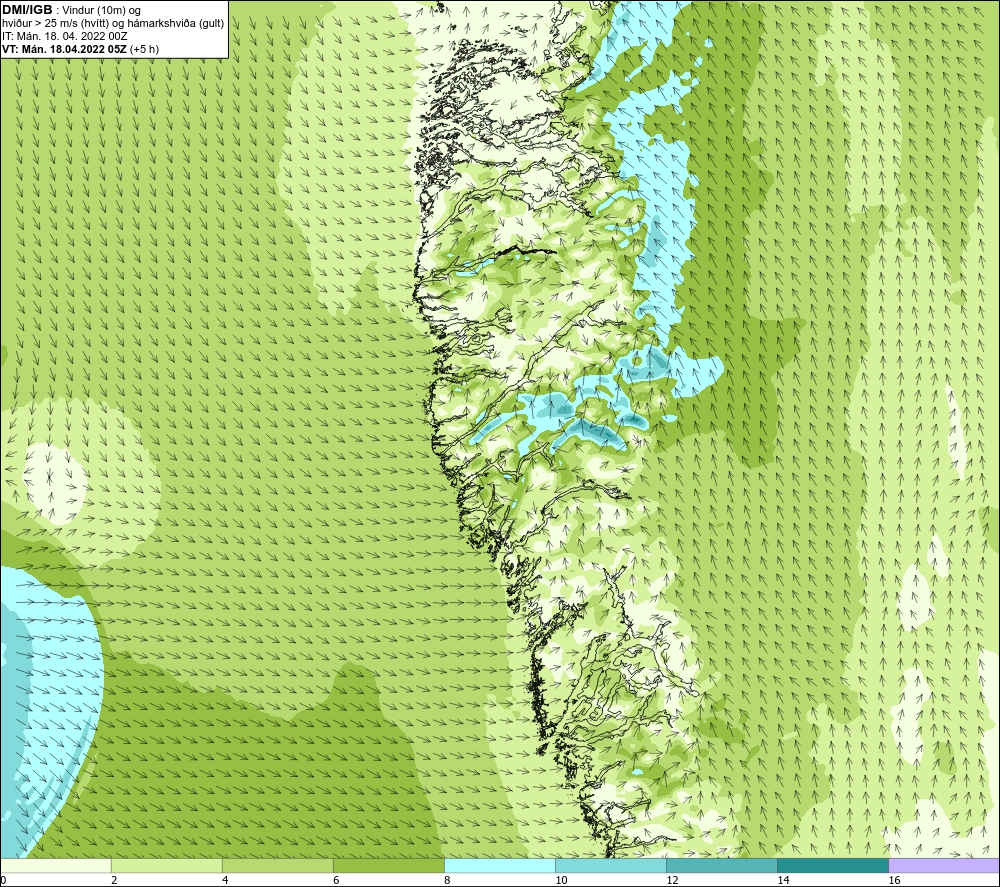The width and height of the screenshot is (1000, 887).
Task: Click the legend value "12"
Action: (672, 880)
